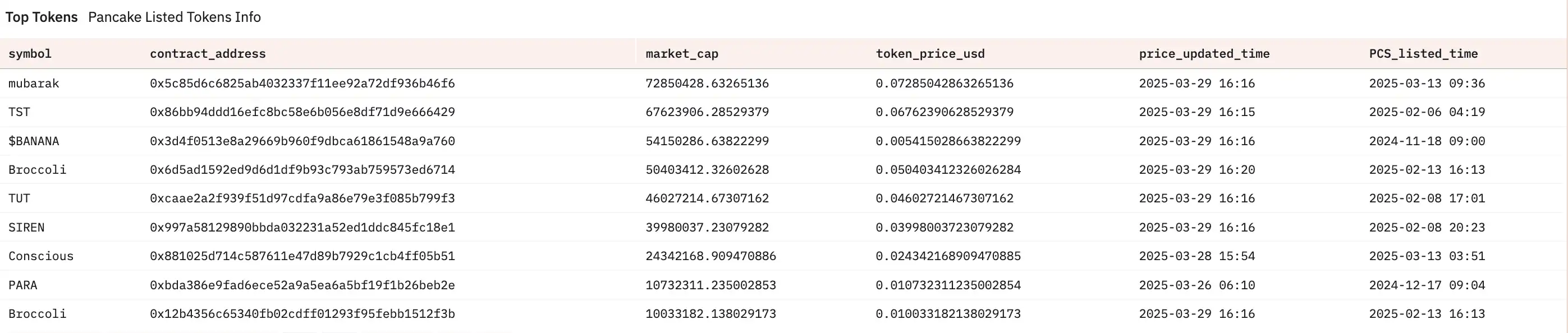Viewport: 1568px width, 333px height.
Task: Click the contract_address column header
Action: (x=208, y=53)
